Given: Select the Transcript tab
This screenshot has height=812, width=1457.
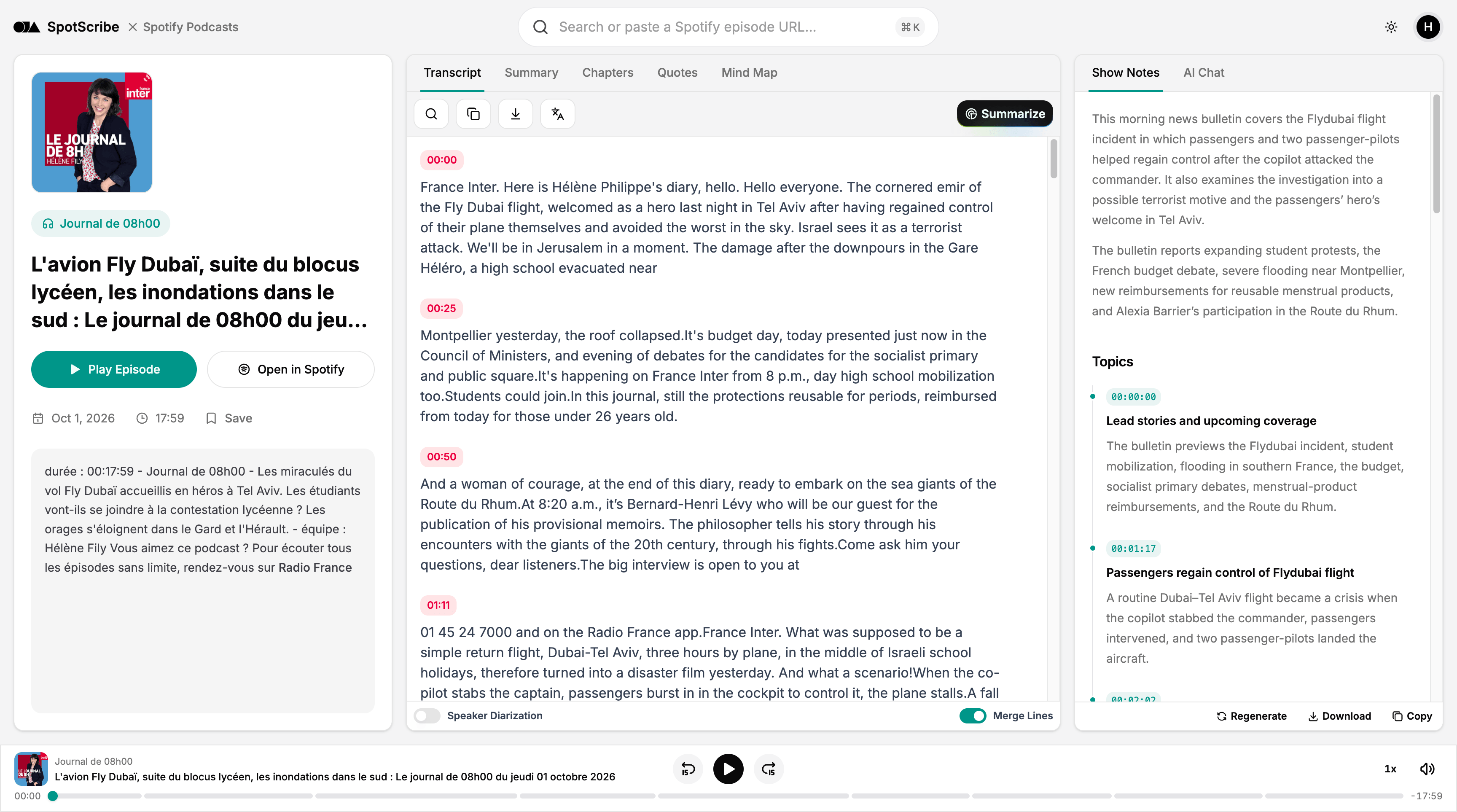Looking at the screenshot, I should coord(452,73).
